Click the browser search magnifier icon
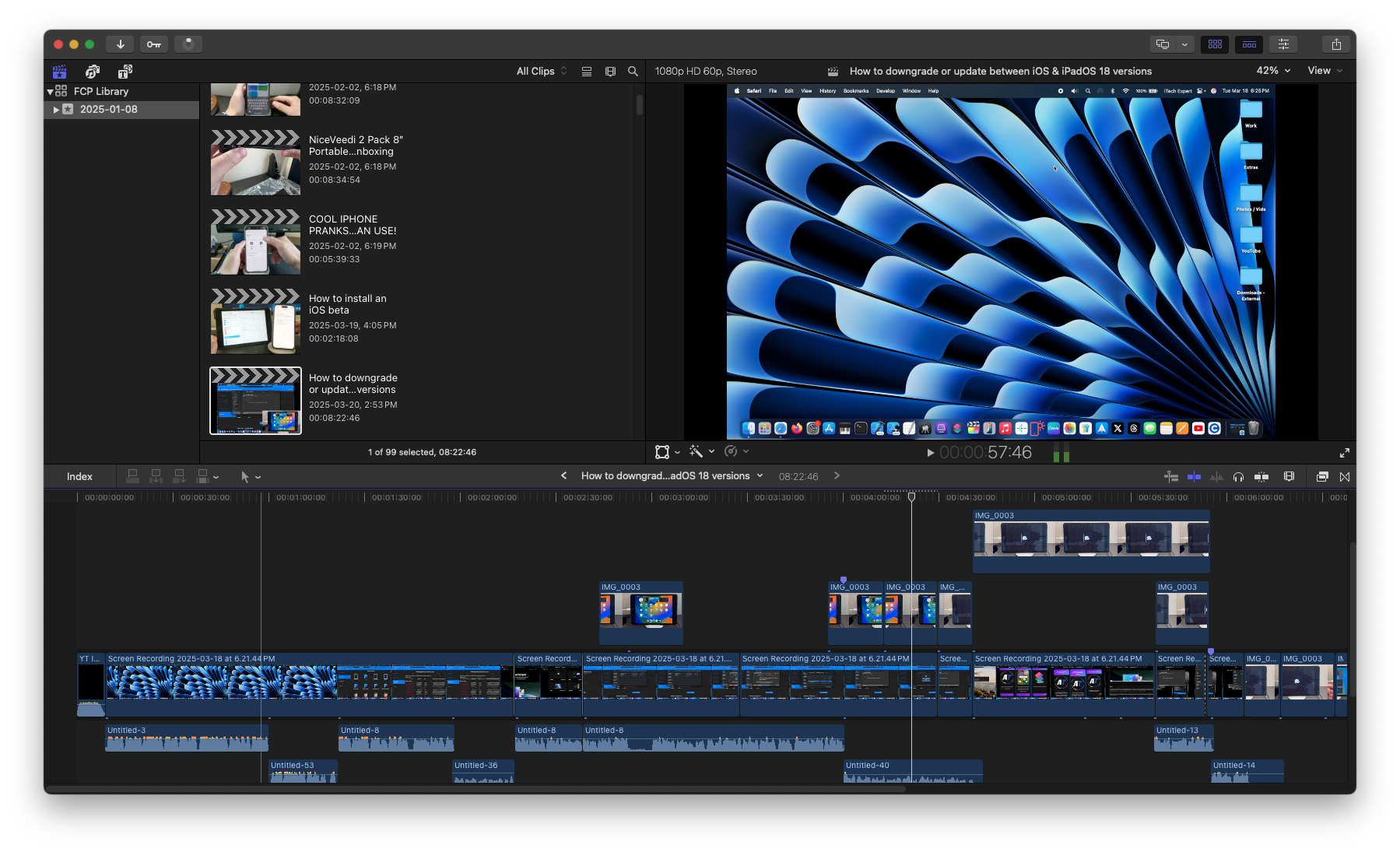 click(633, 72)
